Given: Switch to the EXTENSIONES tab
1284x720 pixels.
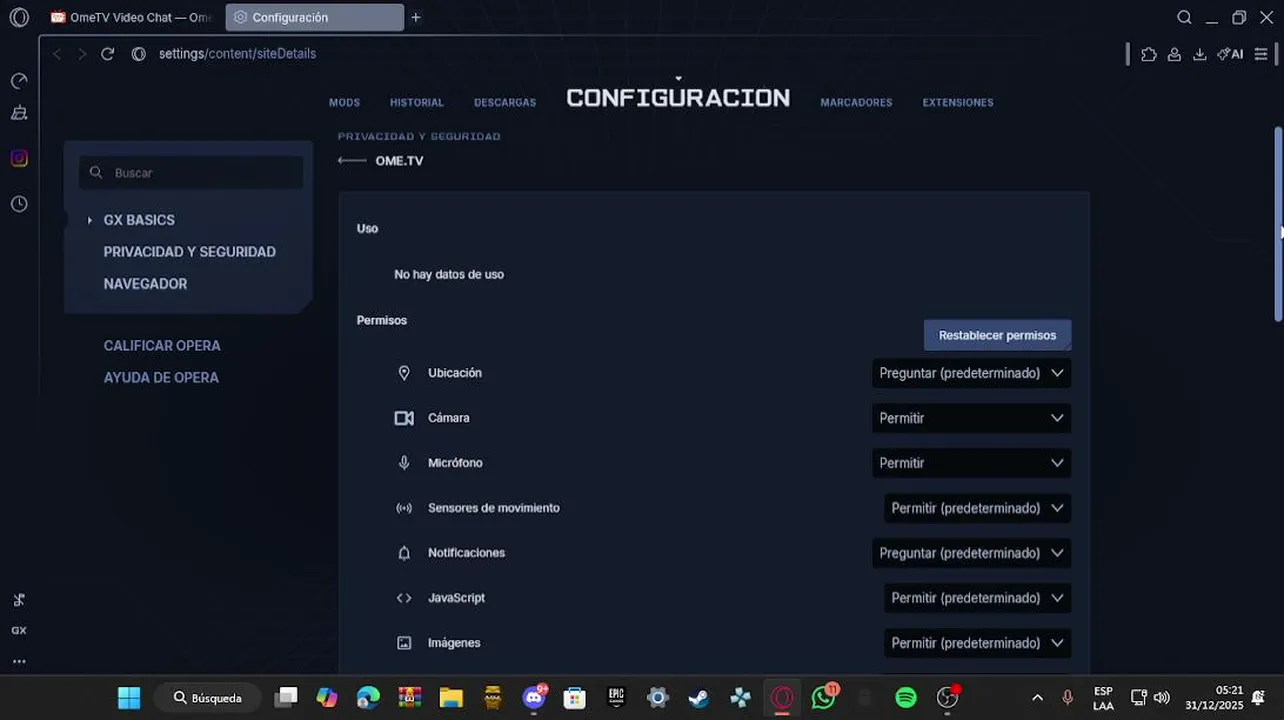Looking at the screenshot, I should pos(958,103).
